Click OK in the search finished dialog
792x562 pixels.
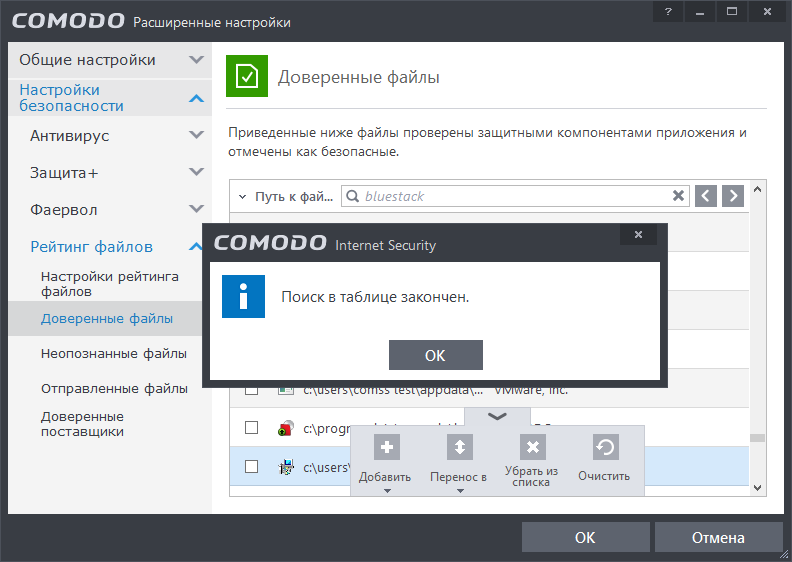(x=435, y=355)
